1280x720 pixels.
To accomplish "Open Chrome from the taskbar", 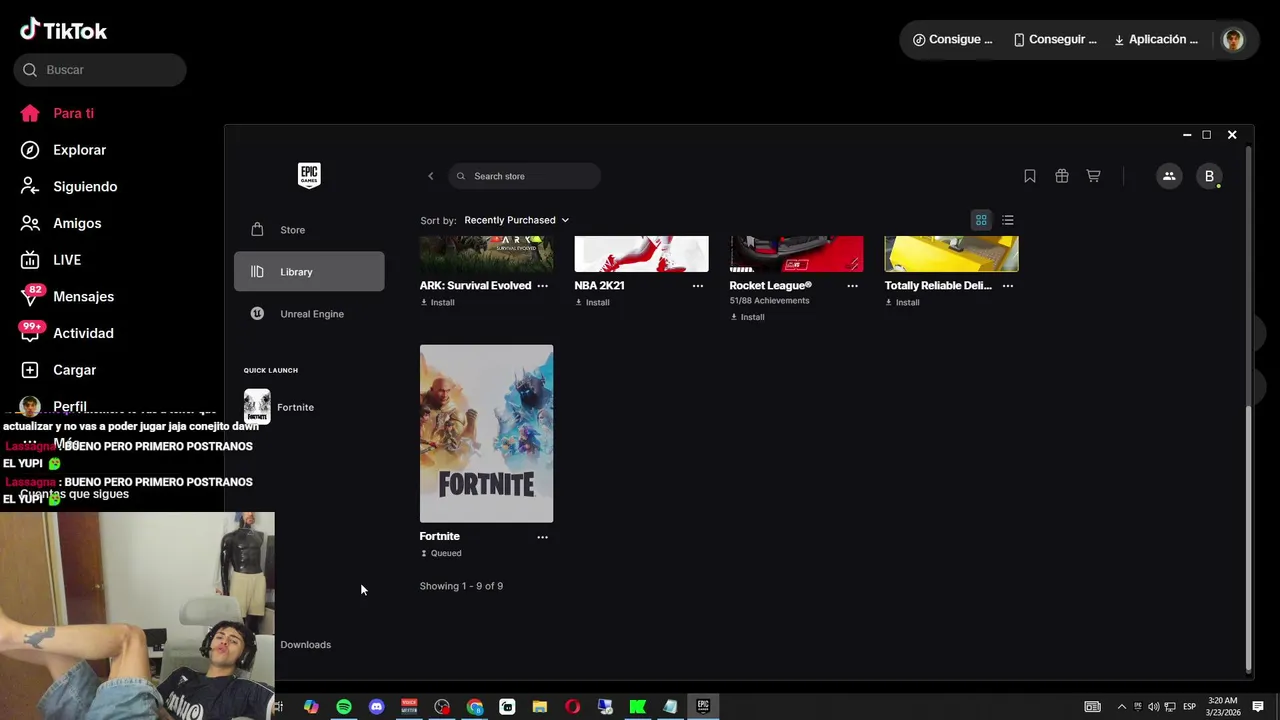I will 475,707.
